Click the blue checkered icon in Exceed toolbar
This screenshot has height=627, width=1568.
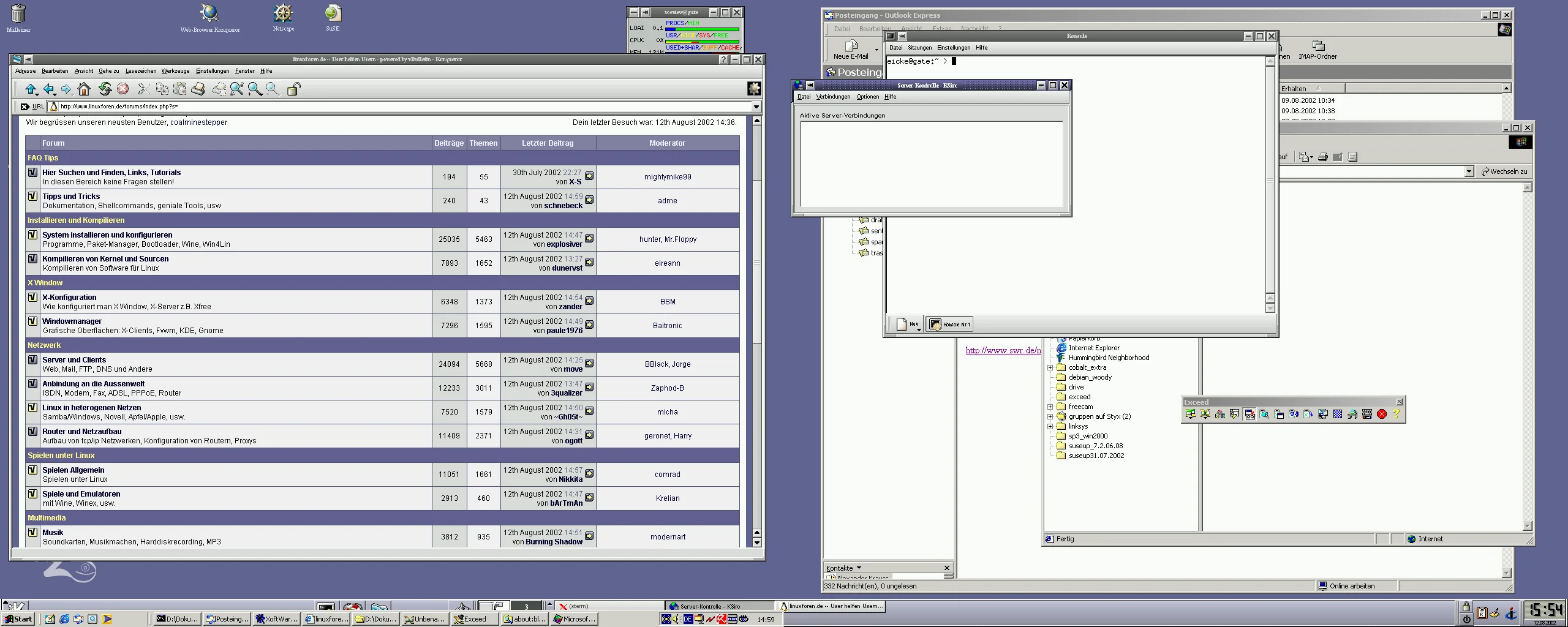[1338, 415]
